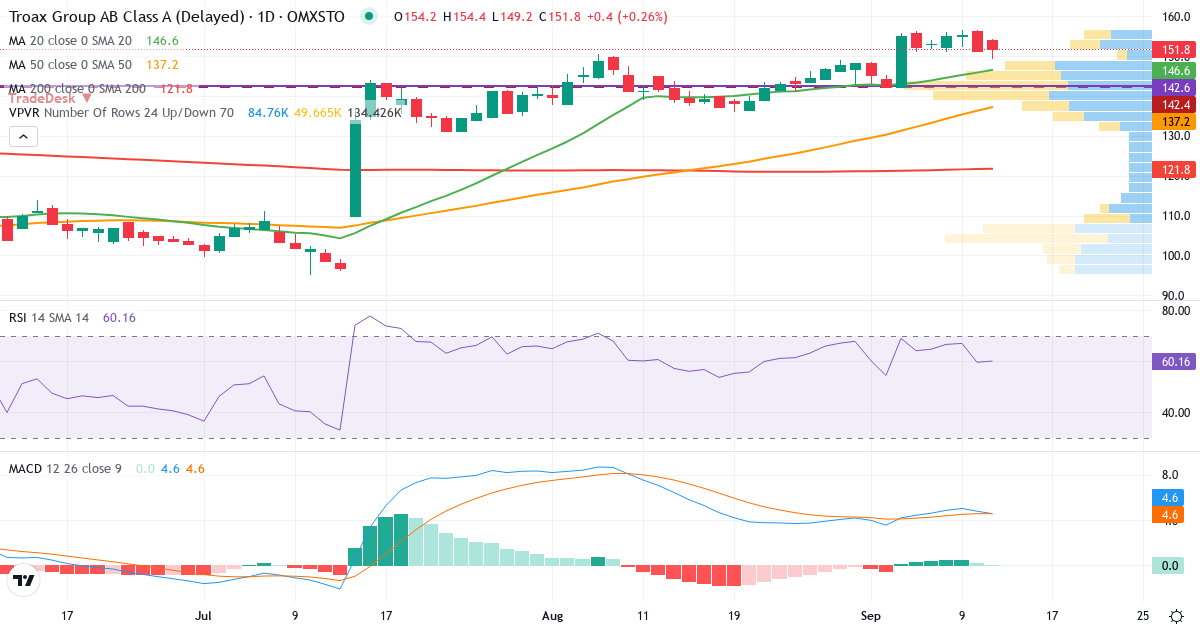The height and width of the screenshot is (630, 1200).
Task: Click the green 146.6 price axis label
Action: 1172,71
